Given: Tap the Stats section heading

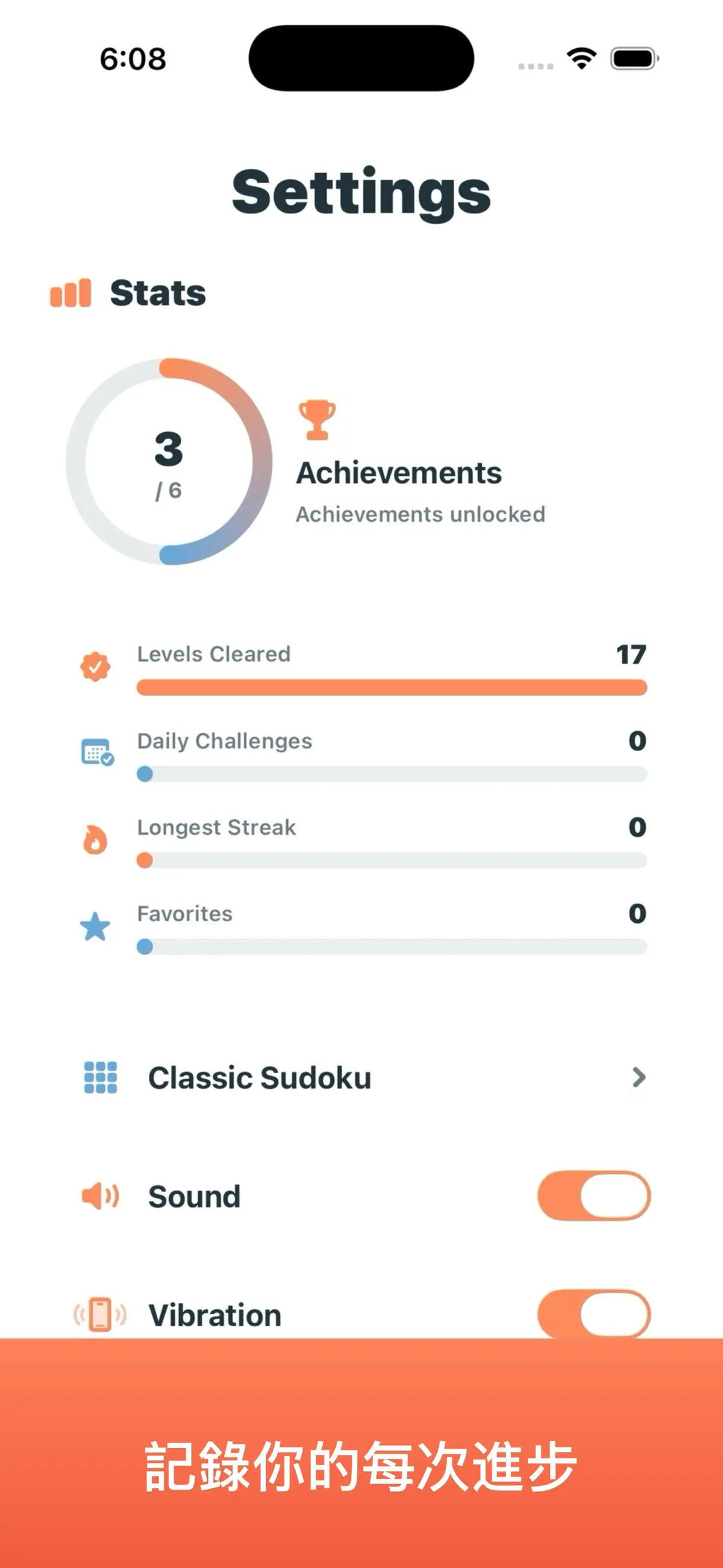Looking at the screenshot, I should (158, 293).
